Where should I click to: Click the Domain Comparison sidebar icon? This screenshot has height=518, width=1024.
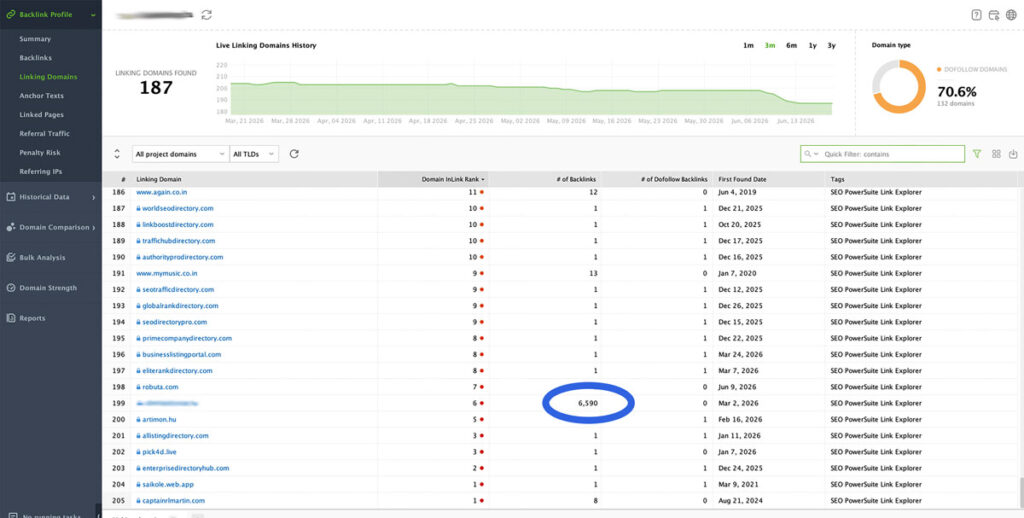click(x=10, y=227)
